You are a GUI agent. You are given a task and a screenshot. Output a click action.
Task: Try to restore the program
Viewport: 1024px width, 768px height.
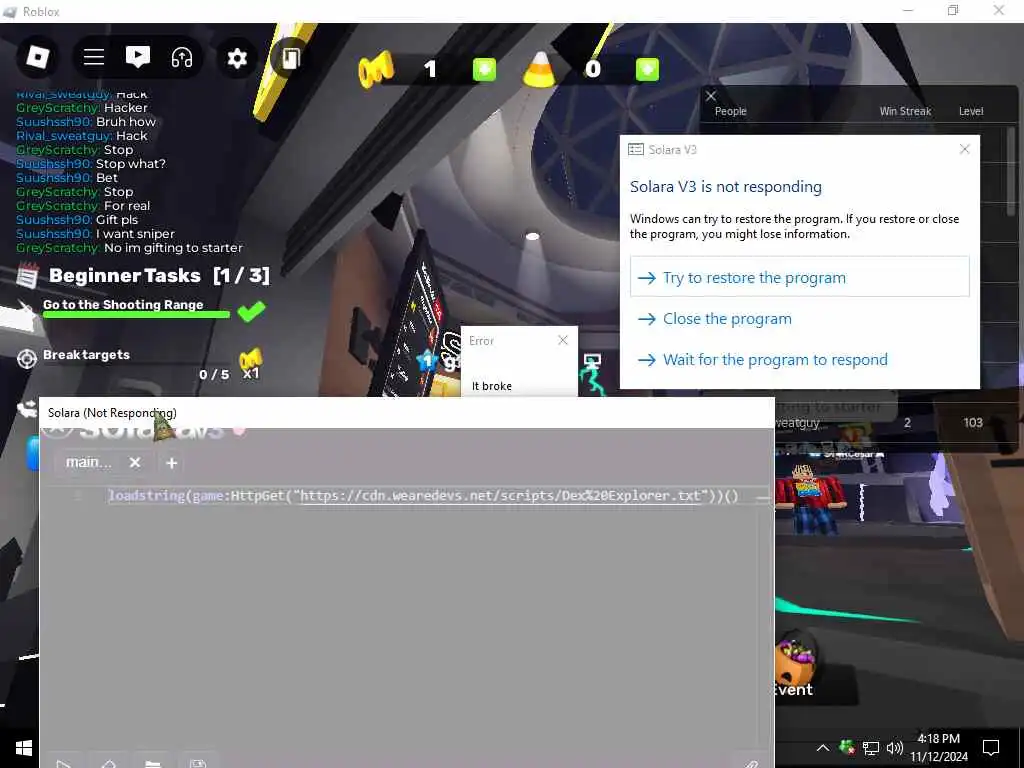(799, 277)
